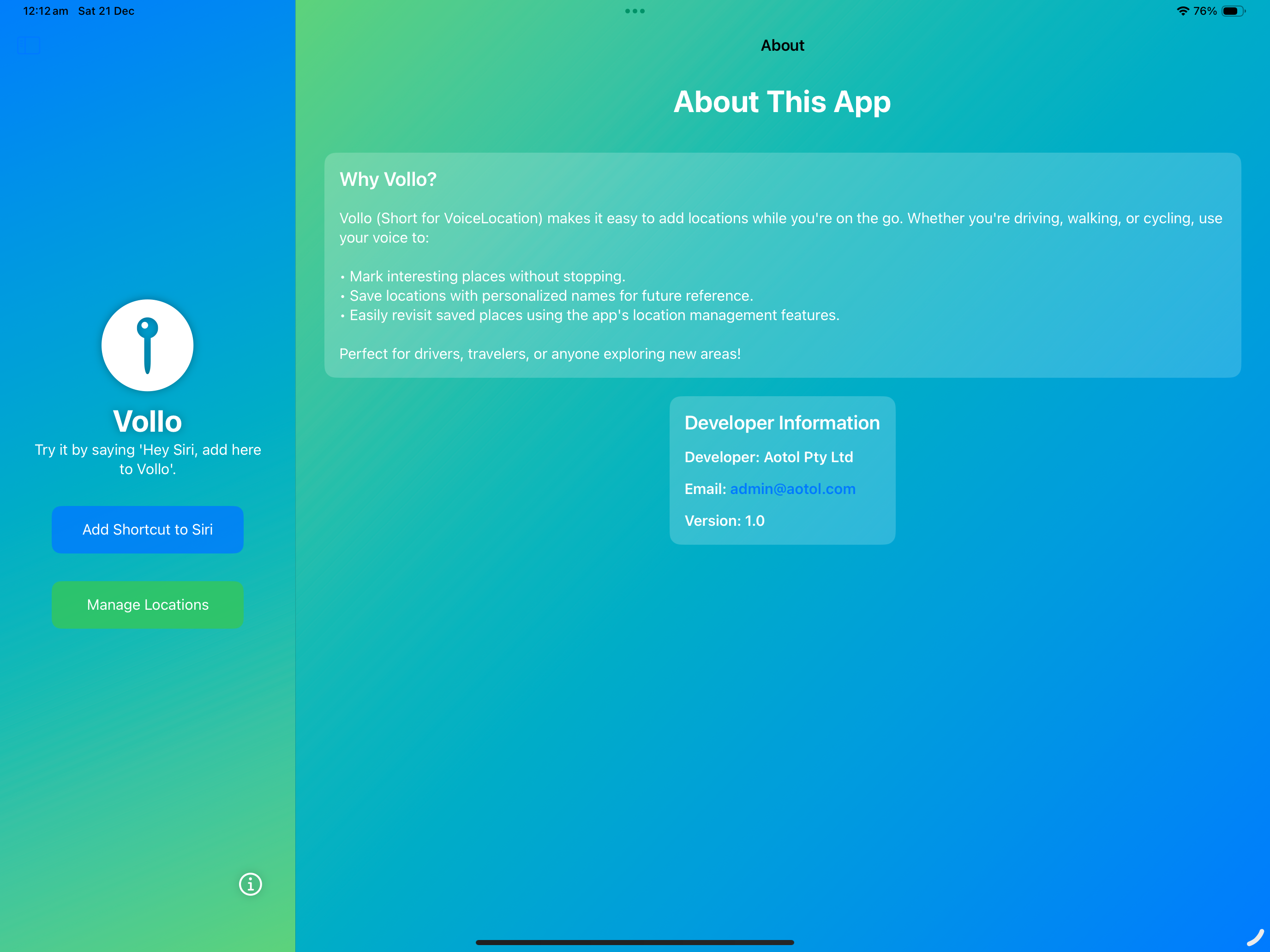The width and height of the screenshot is (1270, 952).
Task: Tap 'Version: 1.0' text
Action: pos(725,521)
